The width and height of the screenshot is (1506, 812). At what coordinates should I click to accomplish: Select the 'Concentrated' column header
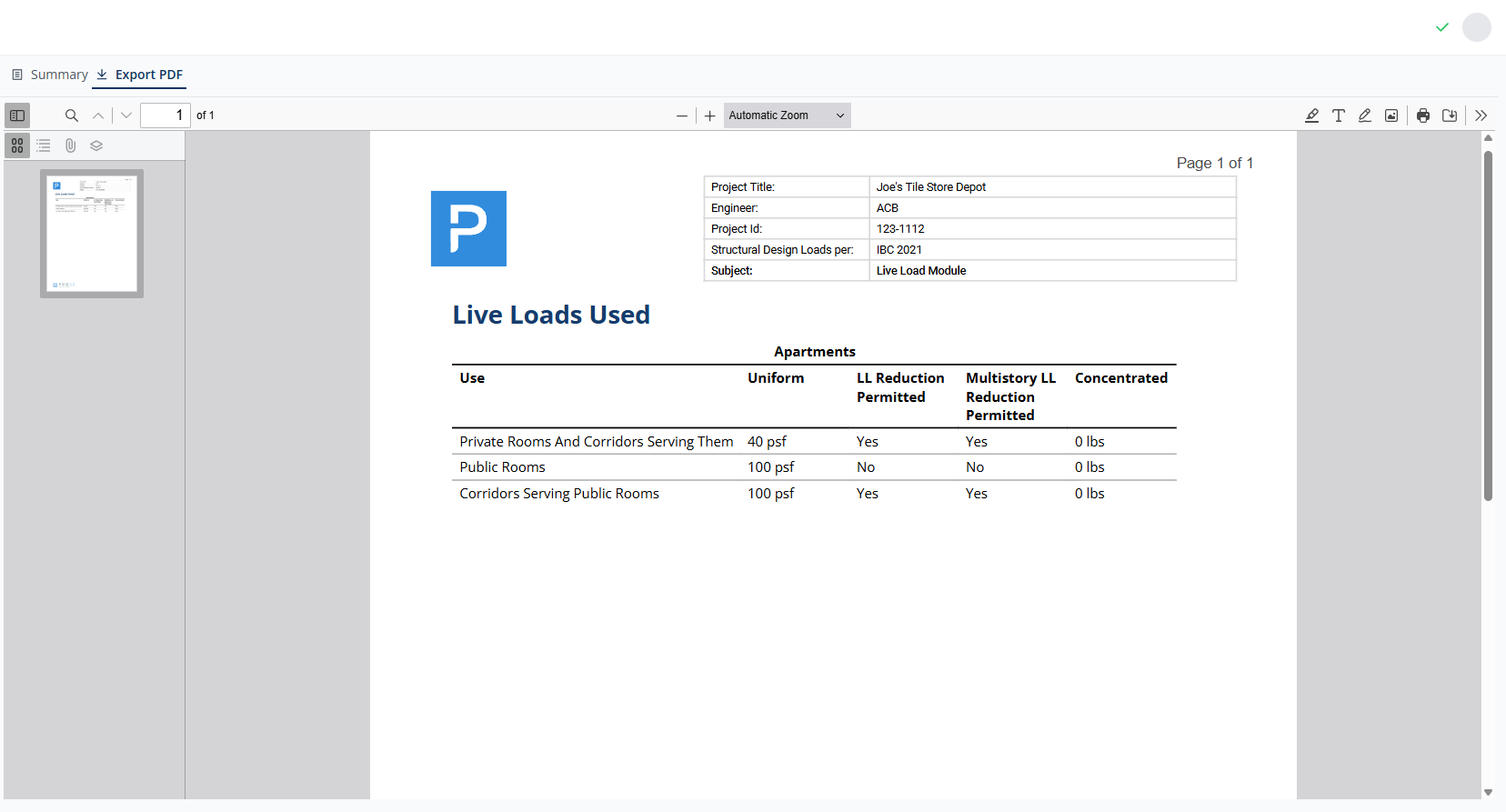pyautogui.click(x=1121, y=378)
